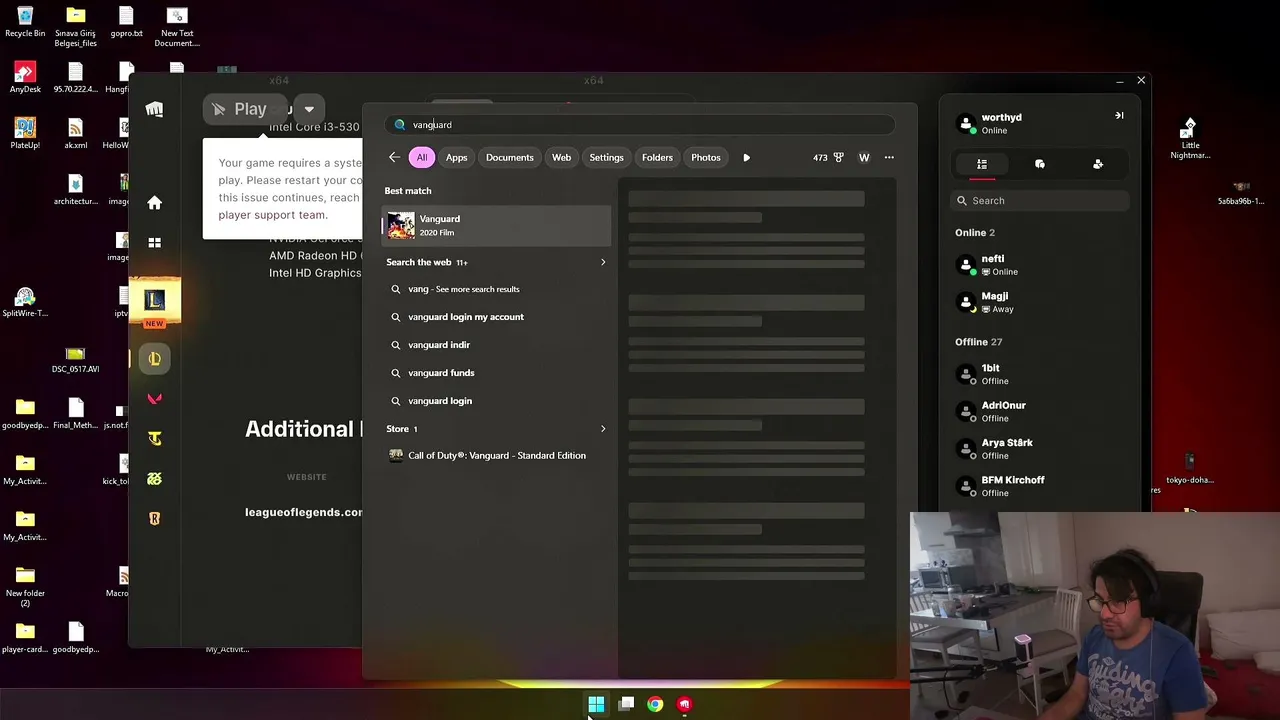Click the Riot fist logo in the sidebar
The width and height of the screenshot is (1280, 720).
154,109
